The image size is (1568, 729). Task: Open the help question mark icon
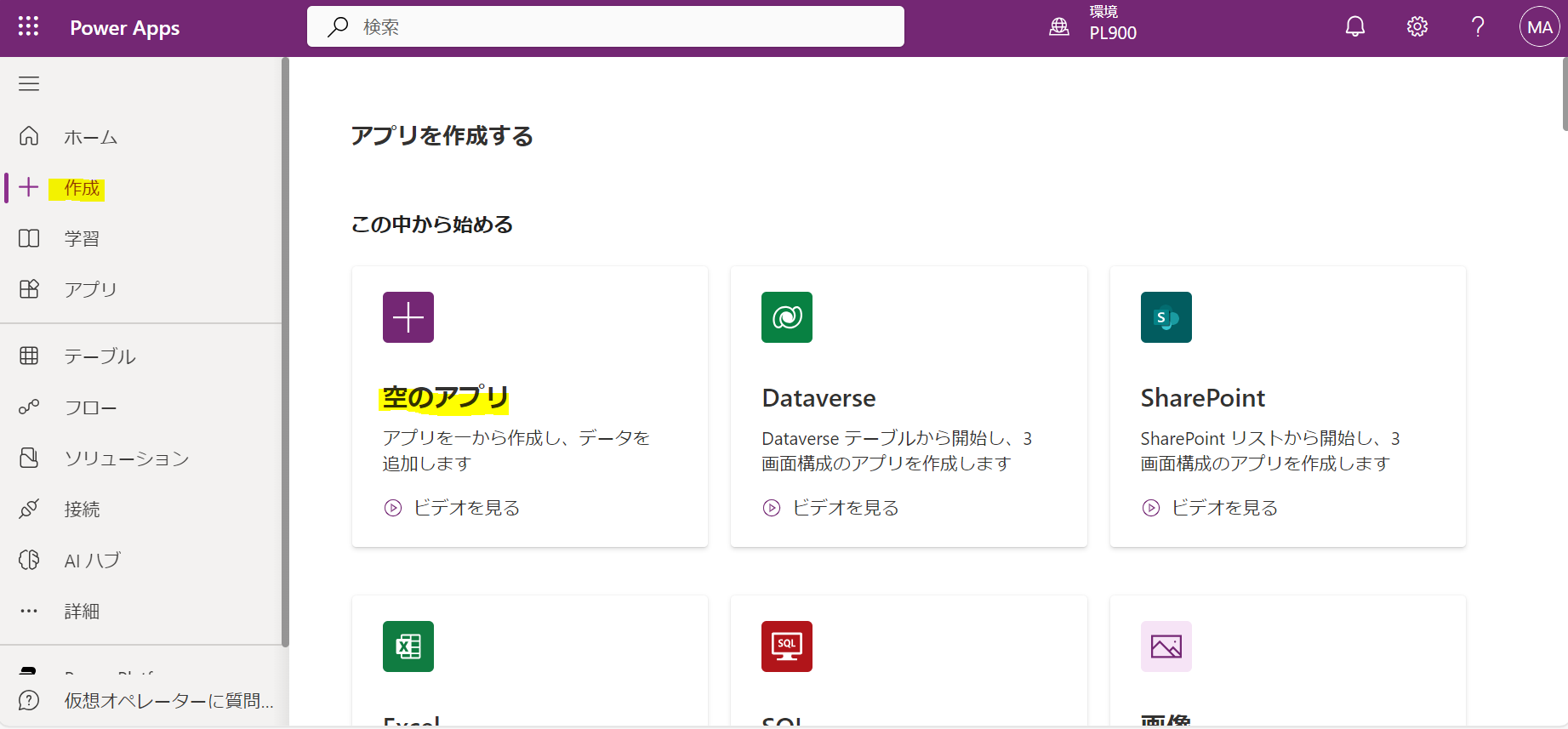pyautogui.click(x=1479, y=27)
